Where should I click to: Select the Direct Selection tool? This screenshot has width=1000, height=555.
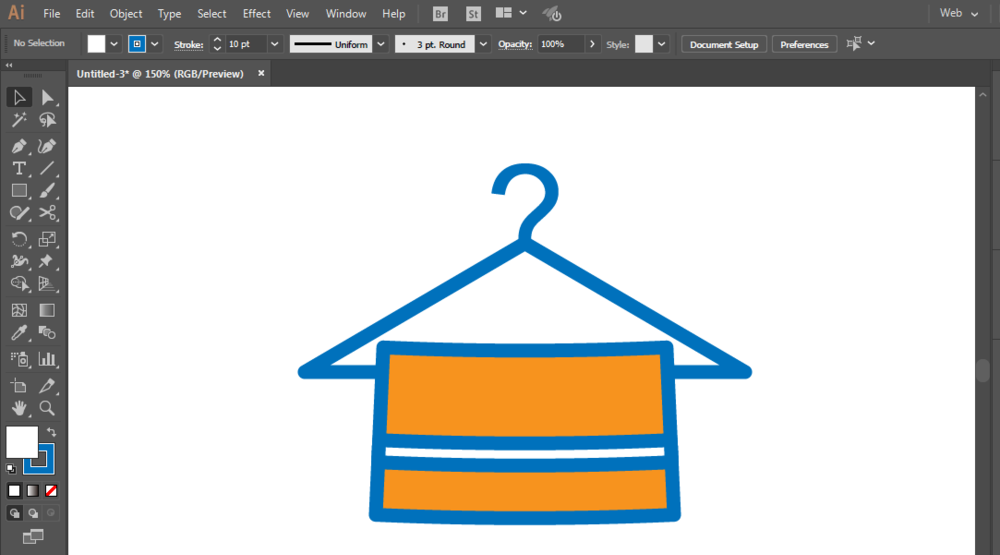tap(47, 97)
